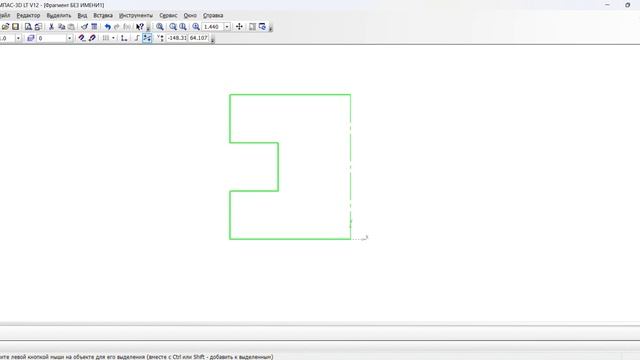The width and height of the screenshot is (640, 360).
Task: Click the layer number field showing 0
Action: (x=52, y=38)
